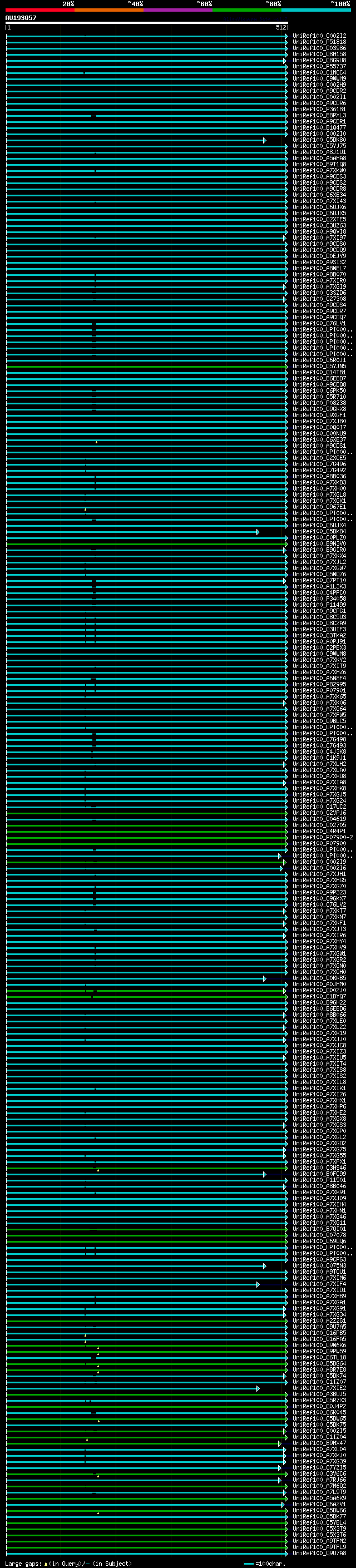Click the short alignment bar of UniRef100_A7XIE2
This screenshot has height=1568, width=356.
[x=132, y=1388]
